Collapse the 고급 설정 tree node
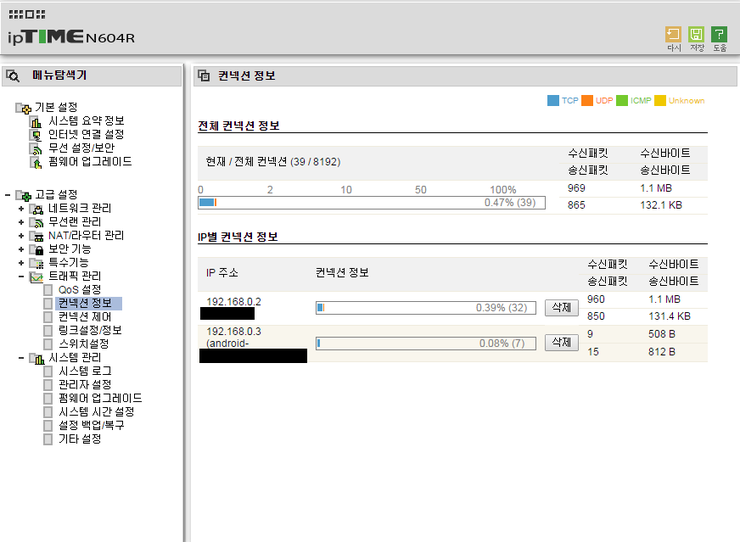 click(8, 195)
